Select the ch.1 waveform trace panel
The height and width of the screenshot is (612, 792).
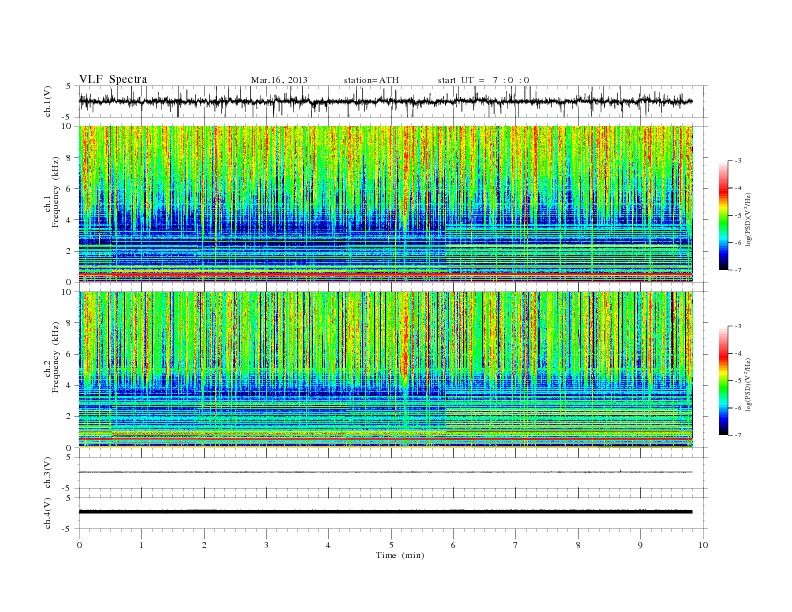393,101
